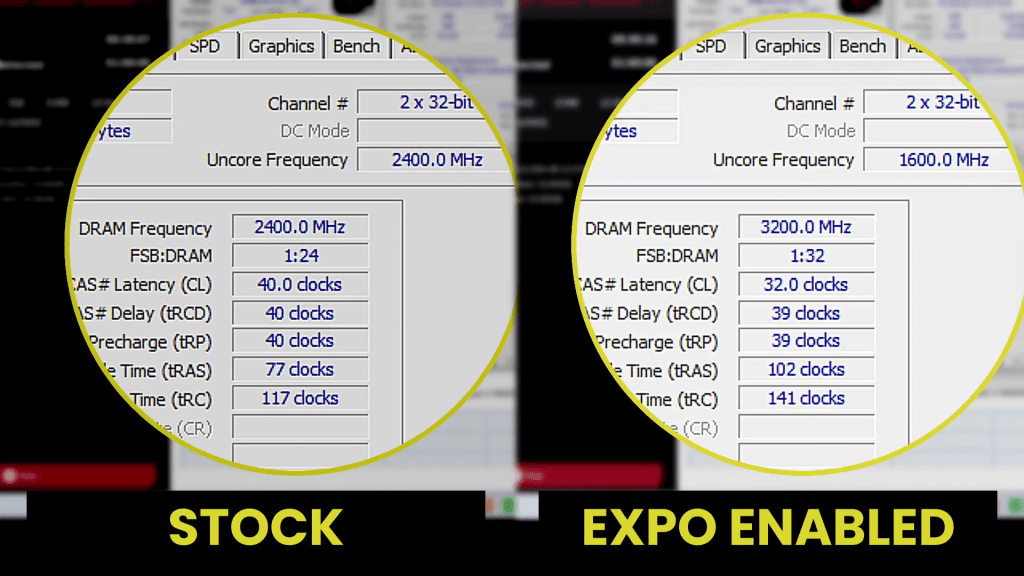Click the 141 clocks tRC value
Screen dimensions: 1024x576
pos(807,398)
